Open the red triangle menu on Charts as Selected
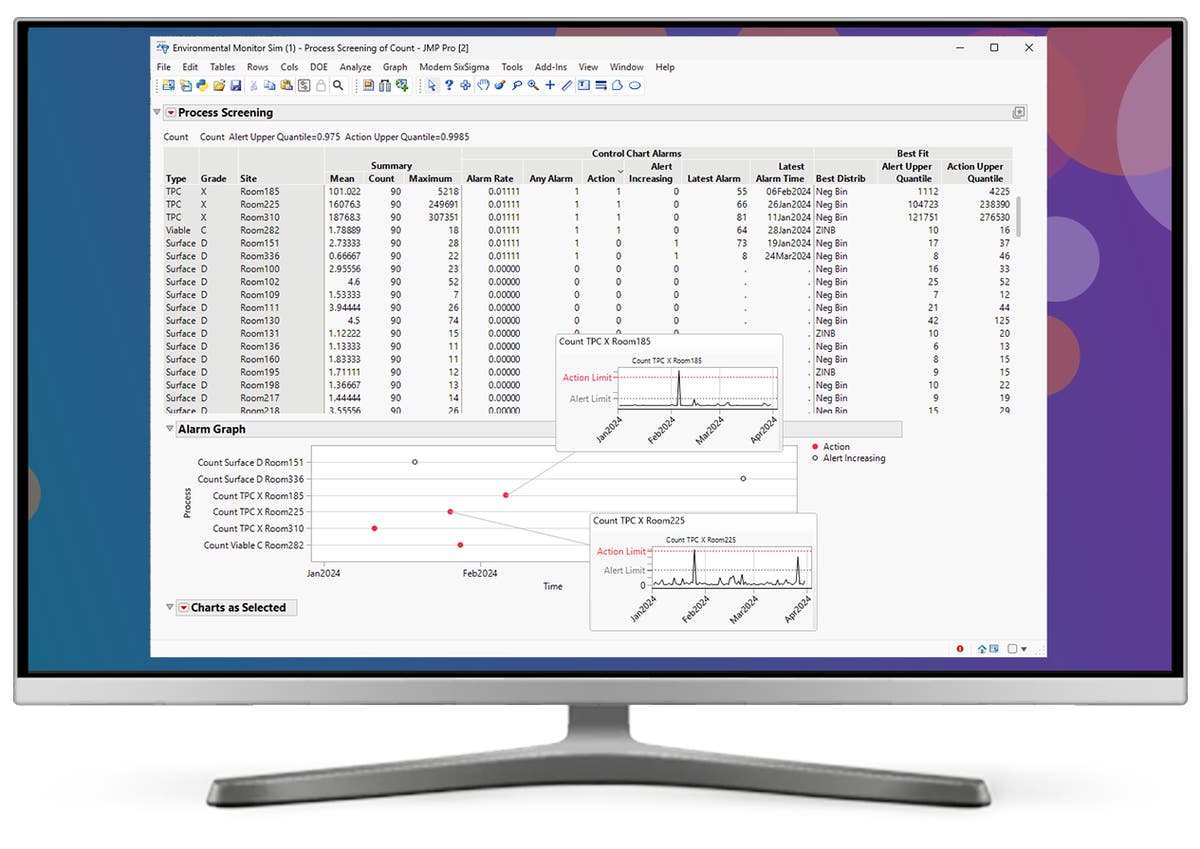 click(183, 607)
